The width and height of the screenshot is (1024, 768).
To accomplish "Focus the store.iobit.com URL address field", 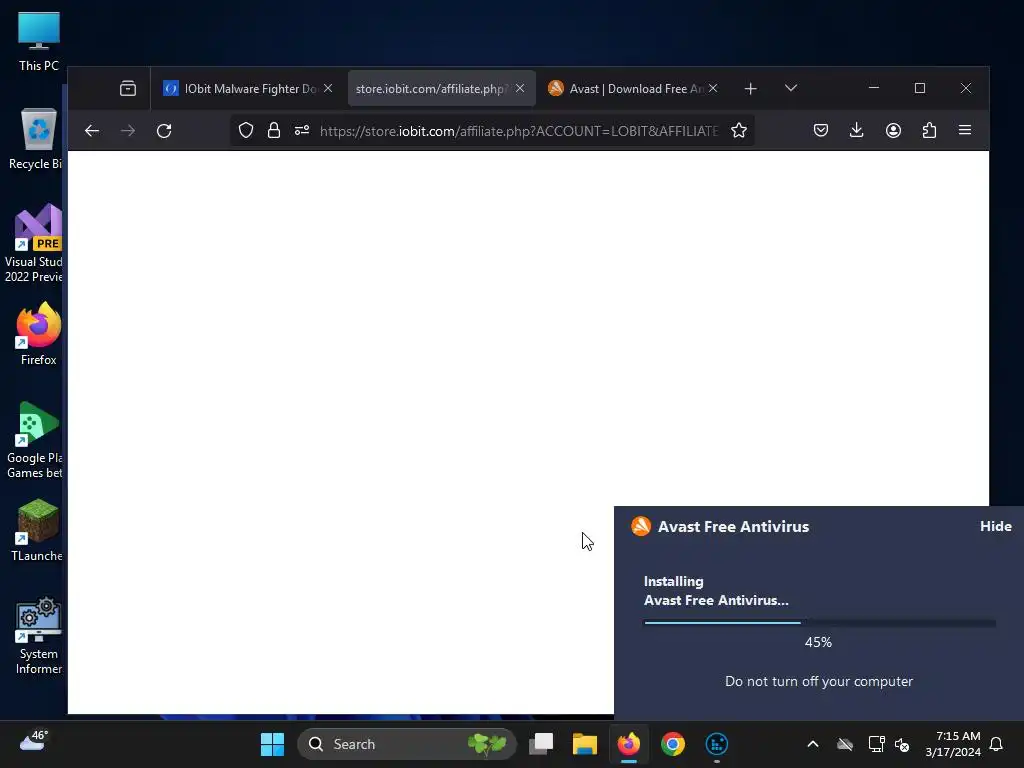I will coord(519,131).
